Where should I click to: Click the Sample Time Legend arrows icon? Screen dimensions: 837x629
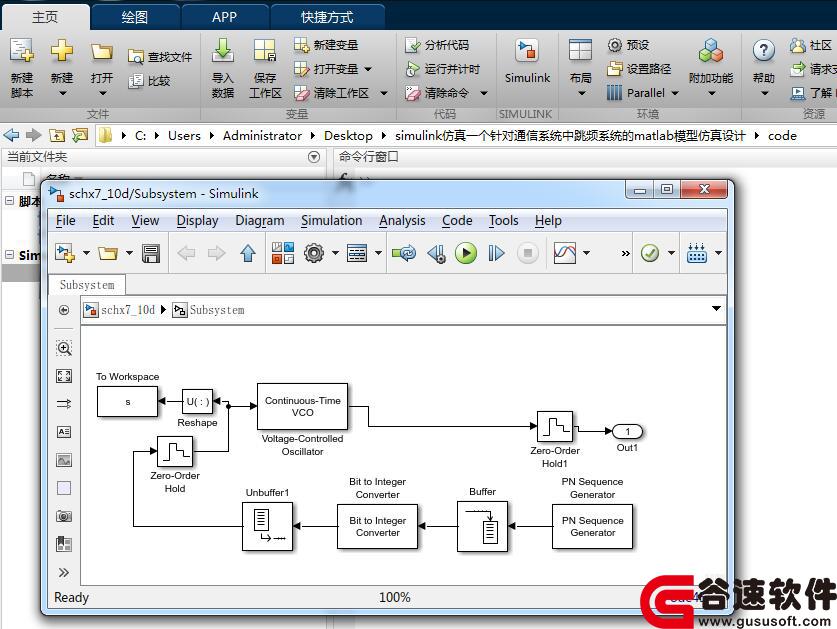point(64,404)
